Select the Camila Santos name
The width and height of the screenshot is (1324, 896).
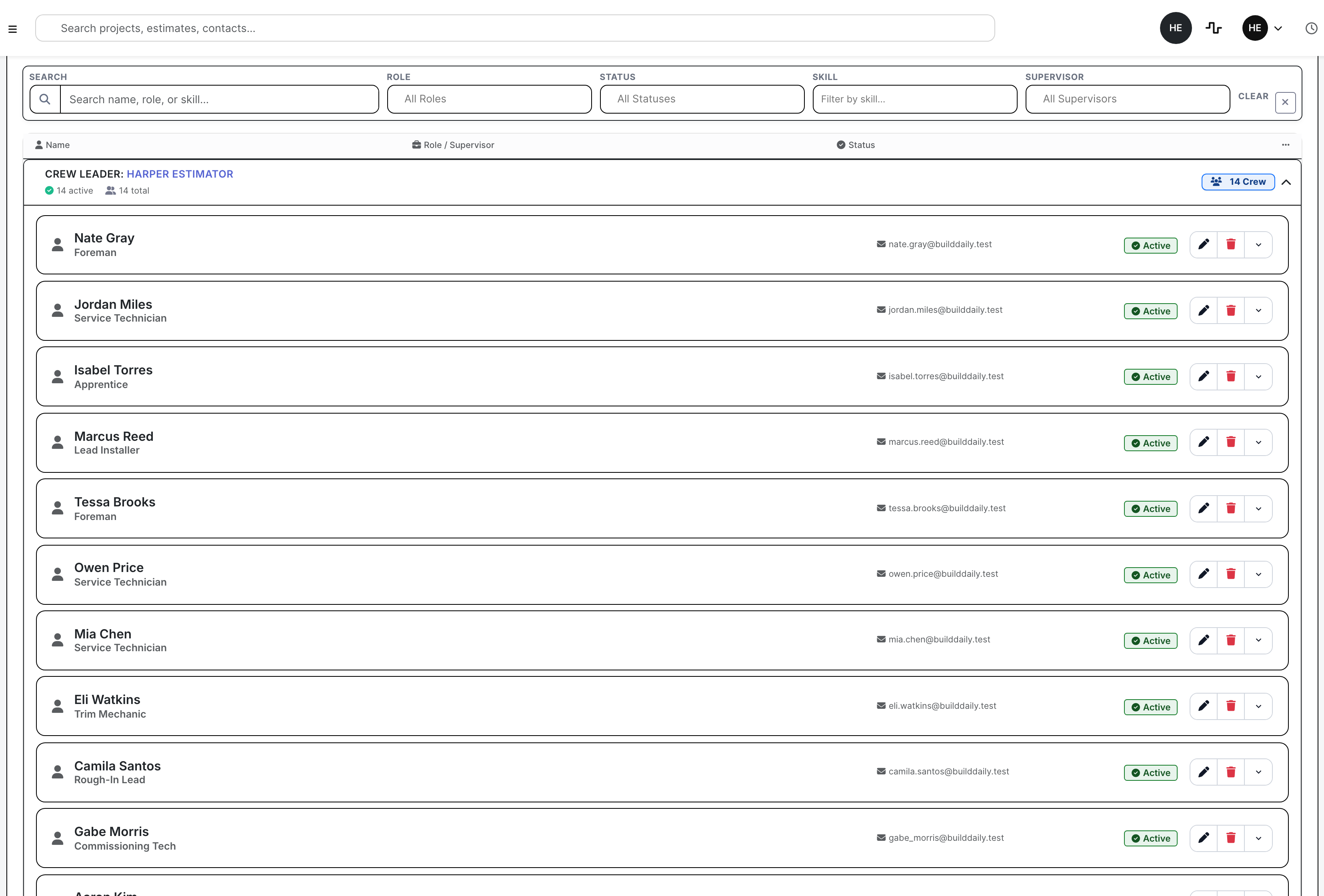click(x=117, y=766)
